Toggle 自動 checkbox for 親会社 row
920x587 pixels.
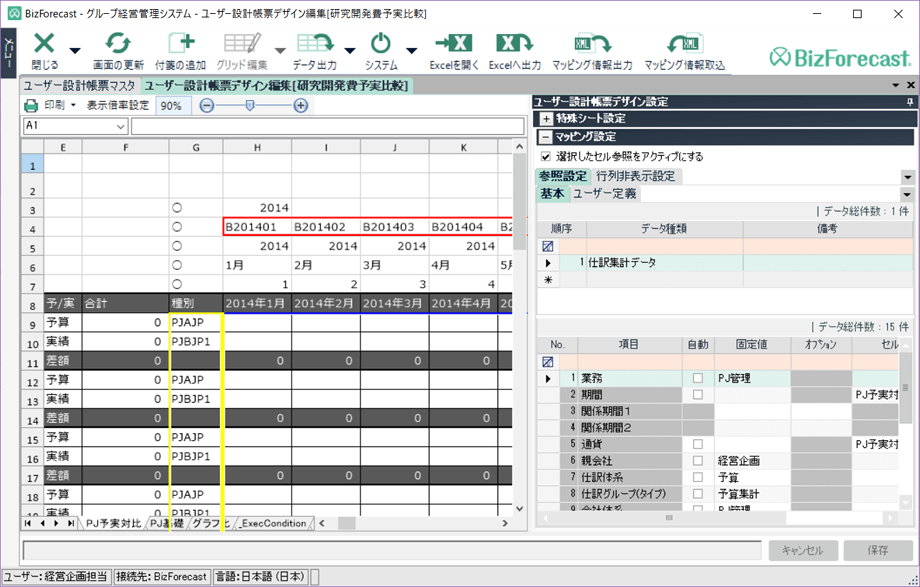pos(698,460)
